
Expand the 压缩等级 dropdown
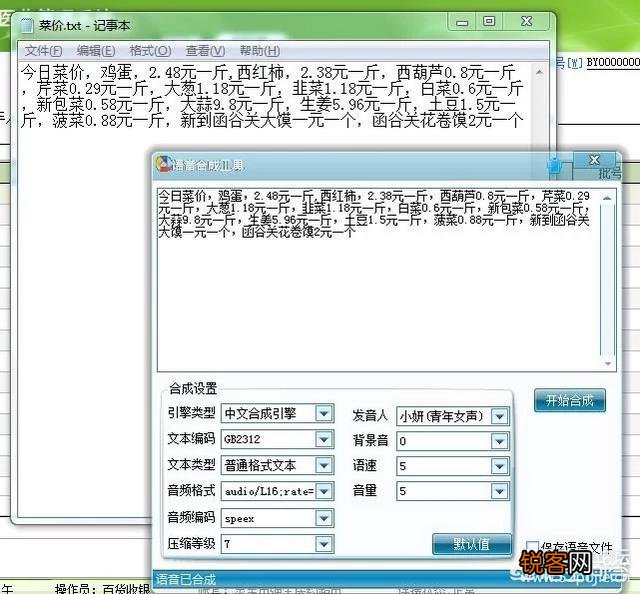(324, 544)
